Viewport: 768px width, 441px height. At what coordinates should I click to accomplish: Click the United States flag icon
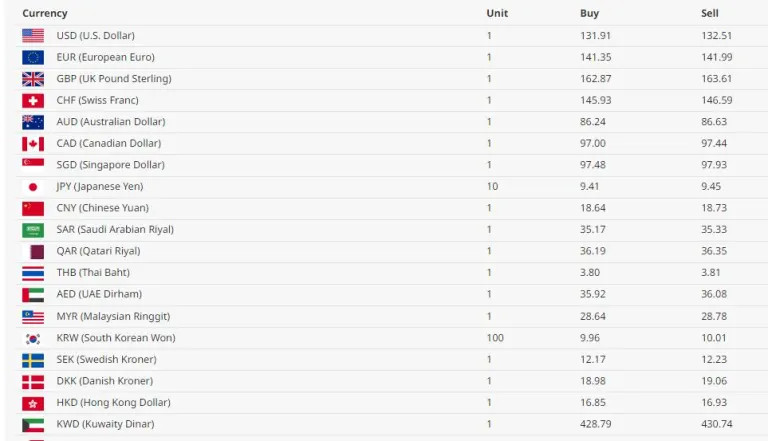coord(33,36)
